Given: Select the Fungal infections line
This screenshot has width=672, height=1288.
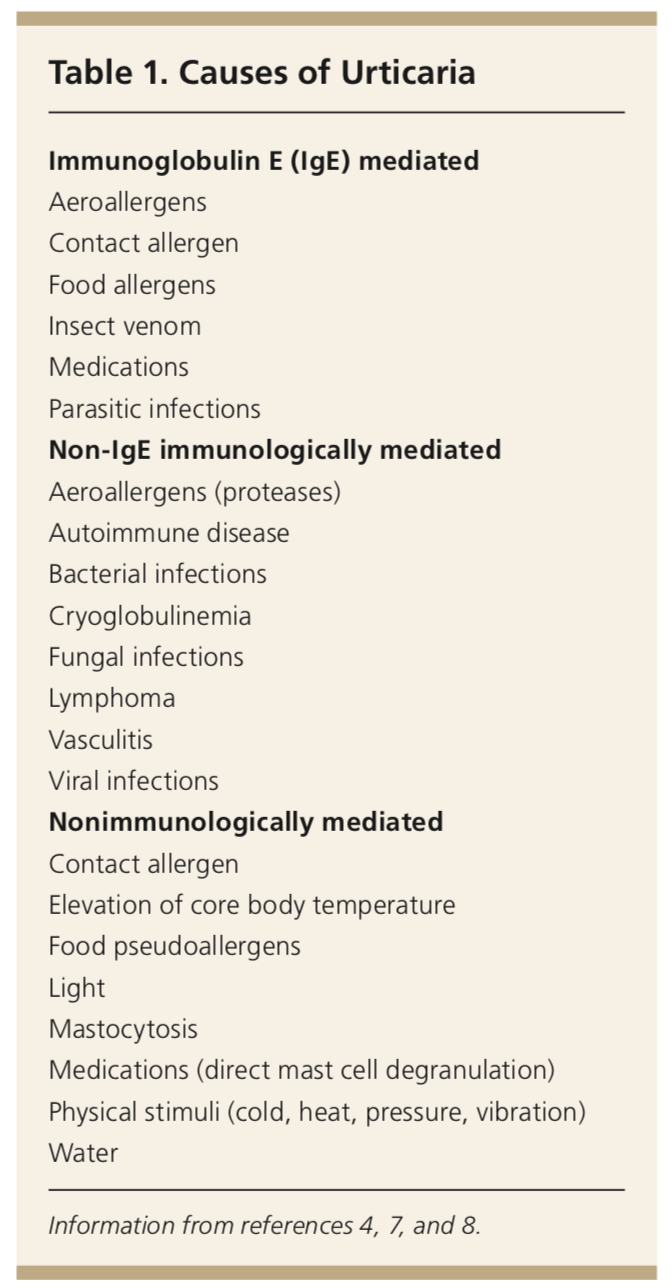Looking at the screenshot, I should coord(146,657).
